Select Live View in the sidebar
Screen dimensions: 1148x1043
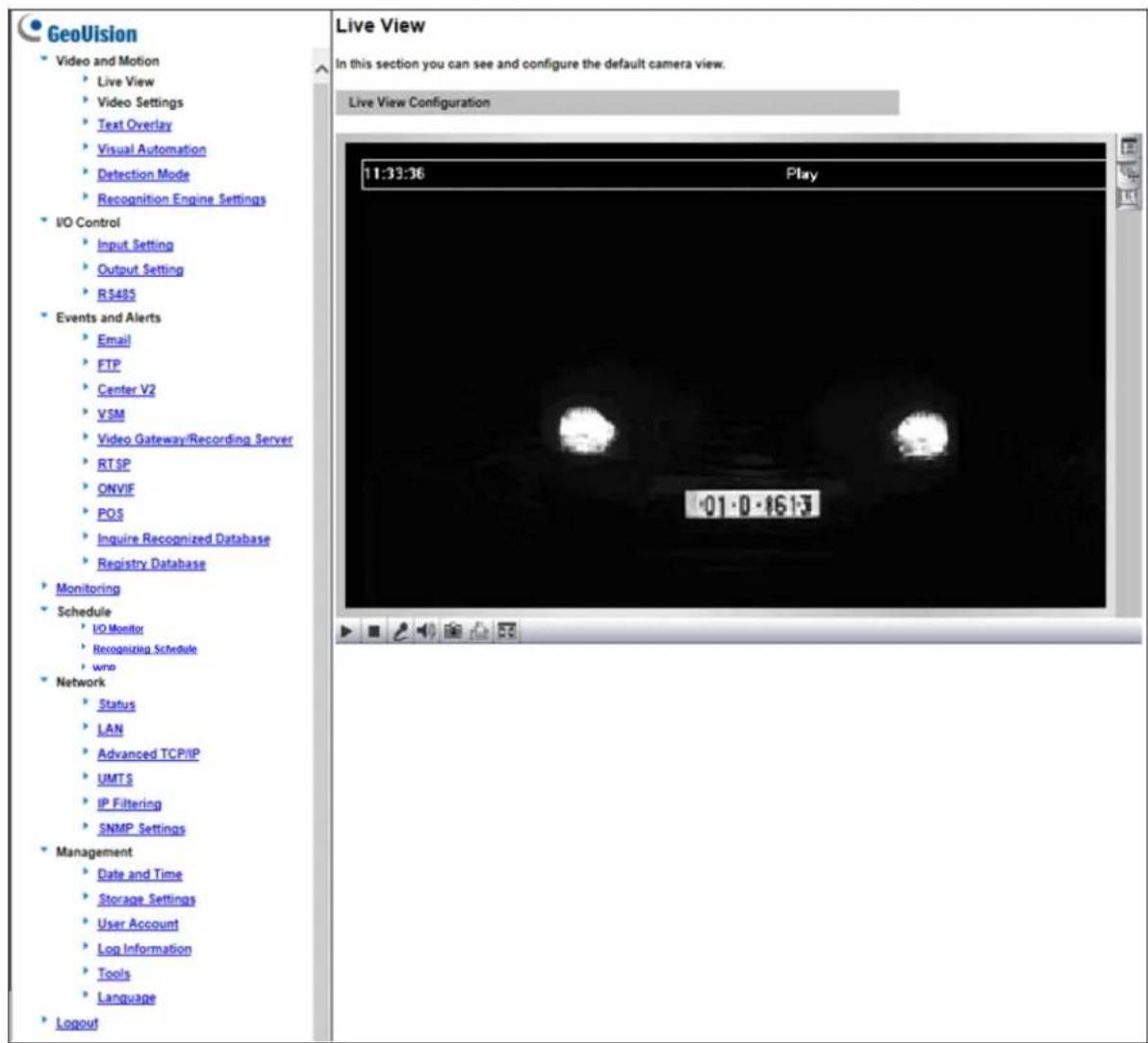pos(125,81)
